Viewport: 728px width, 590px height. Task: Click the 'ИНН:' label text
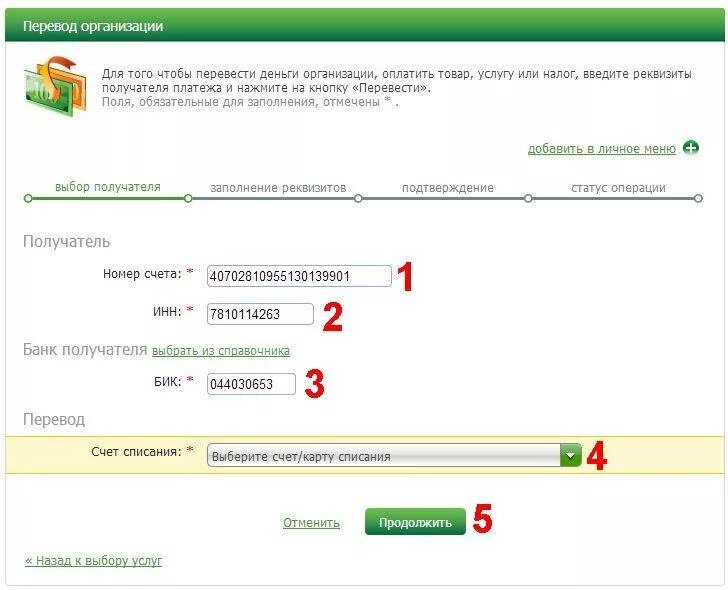167,311
